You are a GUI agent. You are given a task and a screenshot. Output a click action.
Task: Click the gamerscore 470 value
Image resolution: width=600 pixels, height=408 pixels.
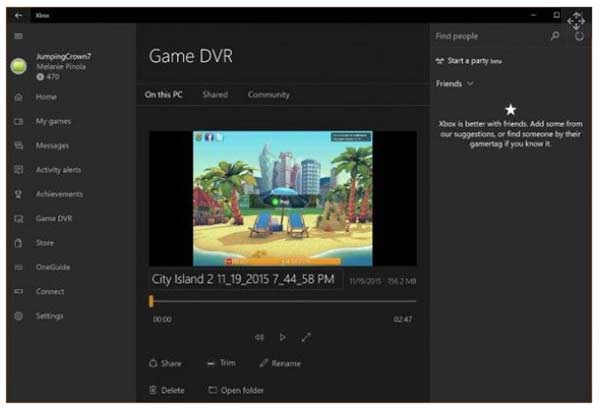53,77
